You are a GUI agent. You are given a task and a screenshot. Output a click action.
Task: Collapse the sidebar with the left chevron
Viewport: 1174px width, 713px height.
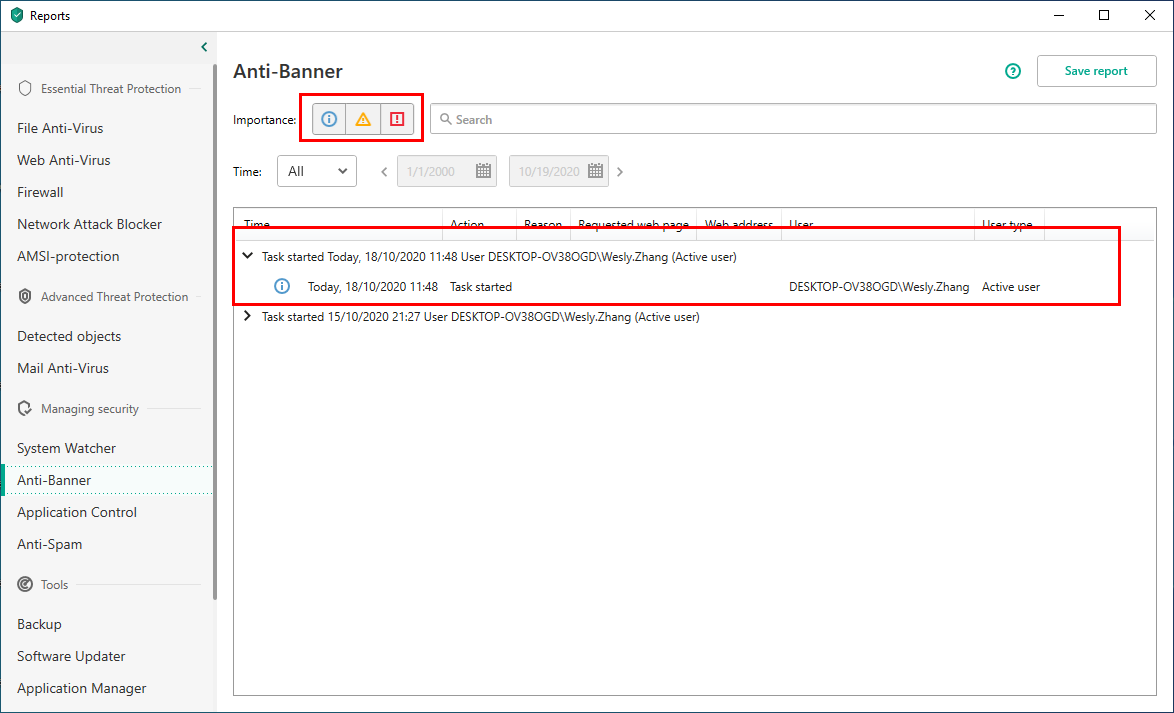coord(204,47)
